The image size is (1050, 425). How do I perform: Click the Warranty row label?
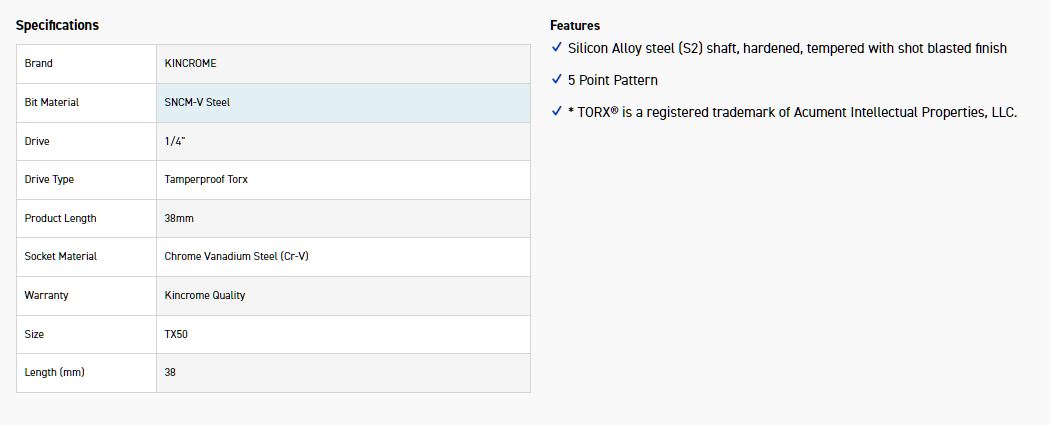(47, 296)
